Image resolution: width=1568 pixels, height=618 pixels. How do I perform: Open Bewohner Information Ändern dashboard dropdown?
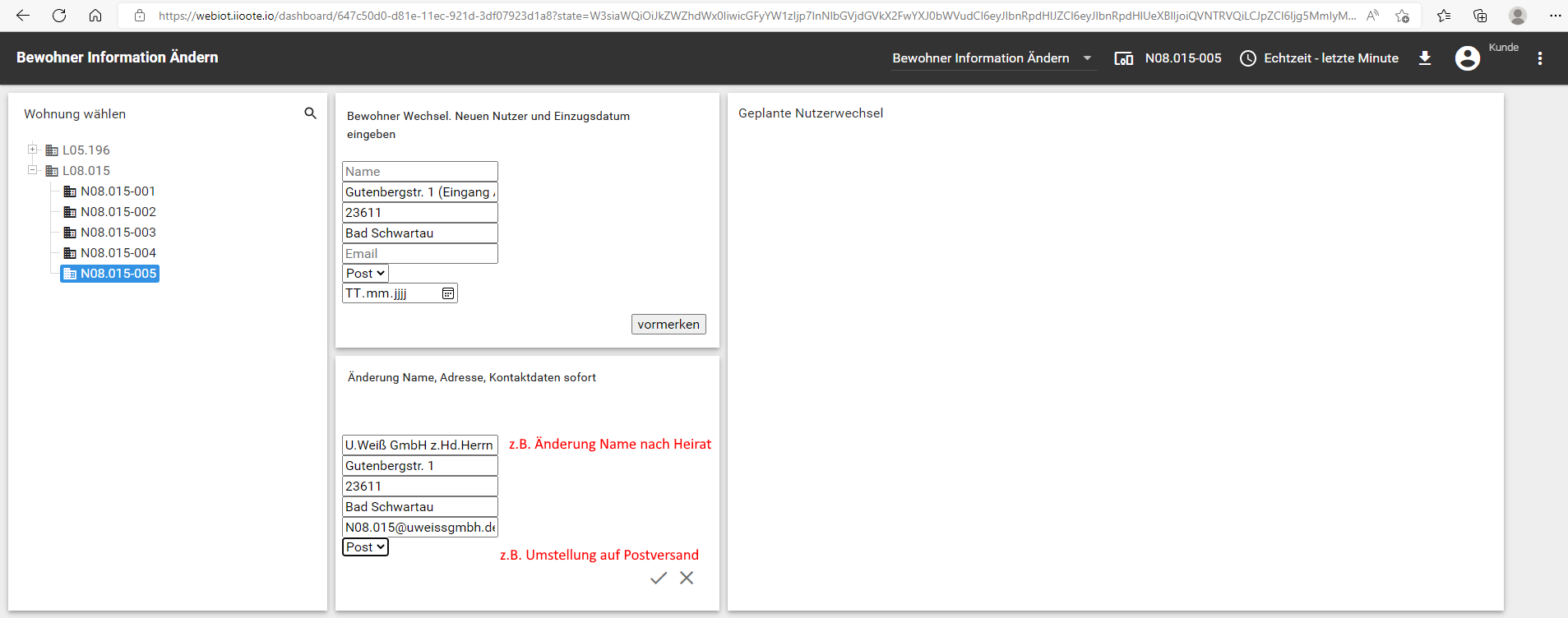click(x=993, y=58)
